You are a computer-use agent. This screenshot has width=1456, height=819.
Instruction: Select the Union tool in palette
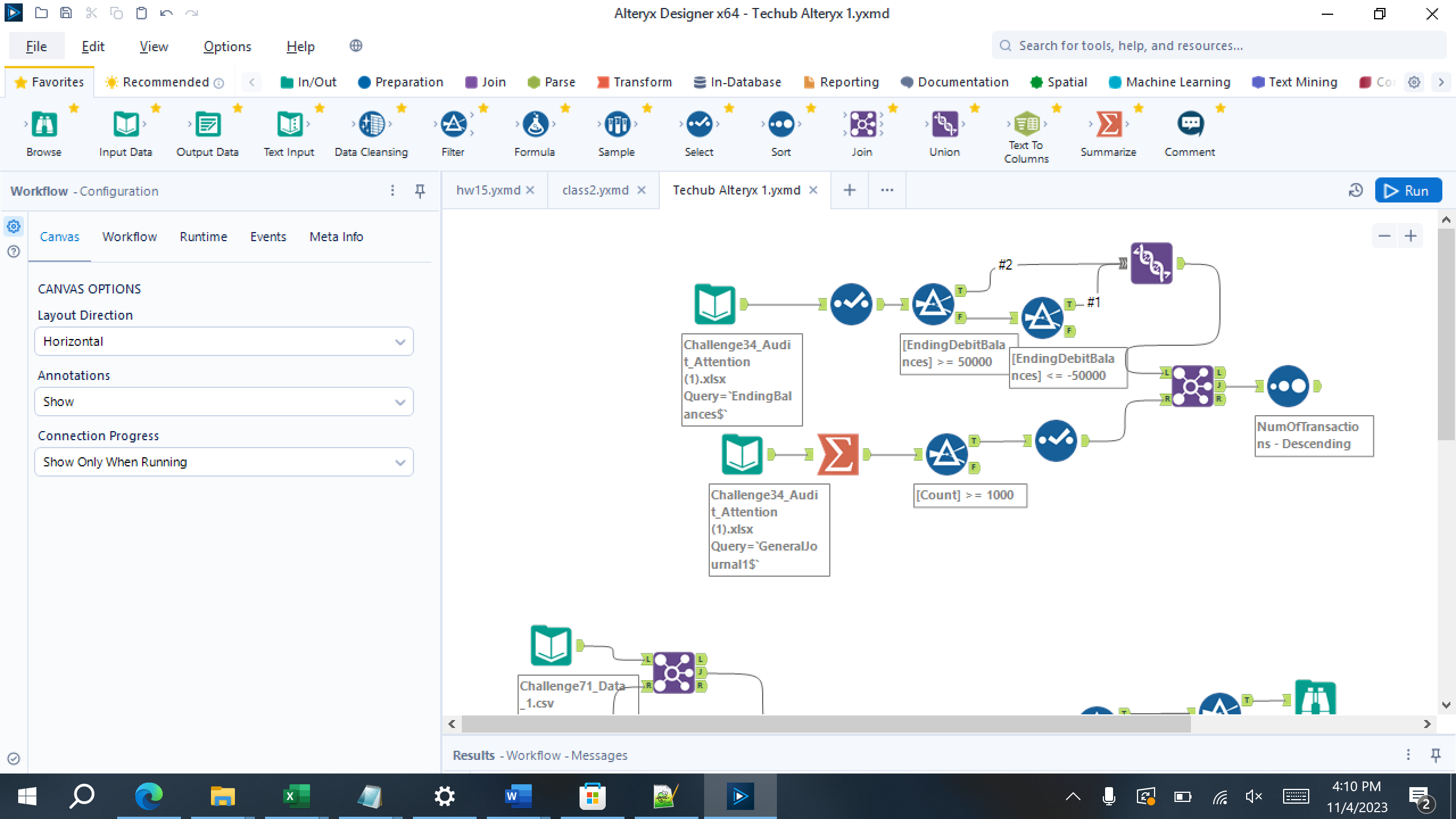click(x=945, y=124)
